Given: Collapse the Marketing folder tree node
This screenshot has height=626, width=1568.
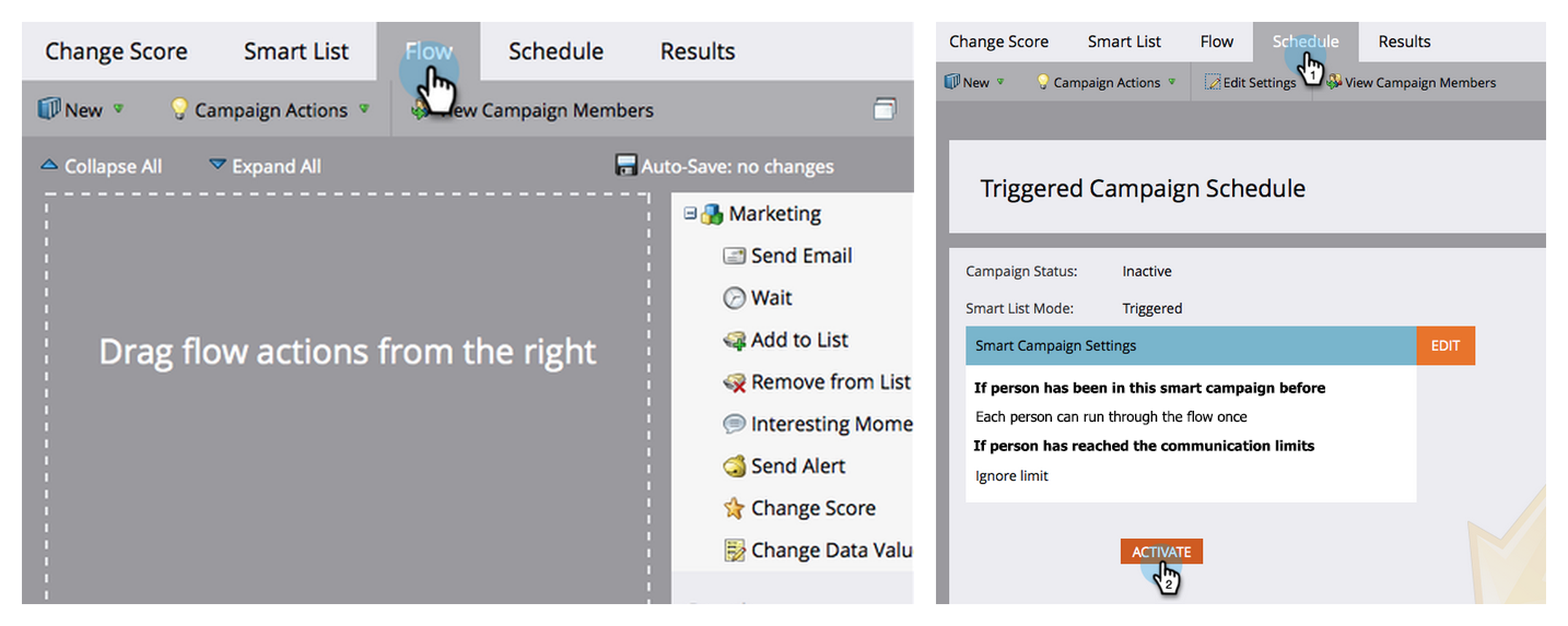Looking at the screenshot, I should click(690, 214).
